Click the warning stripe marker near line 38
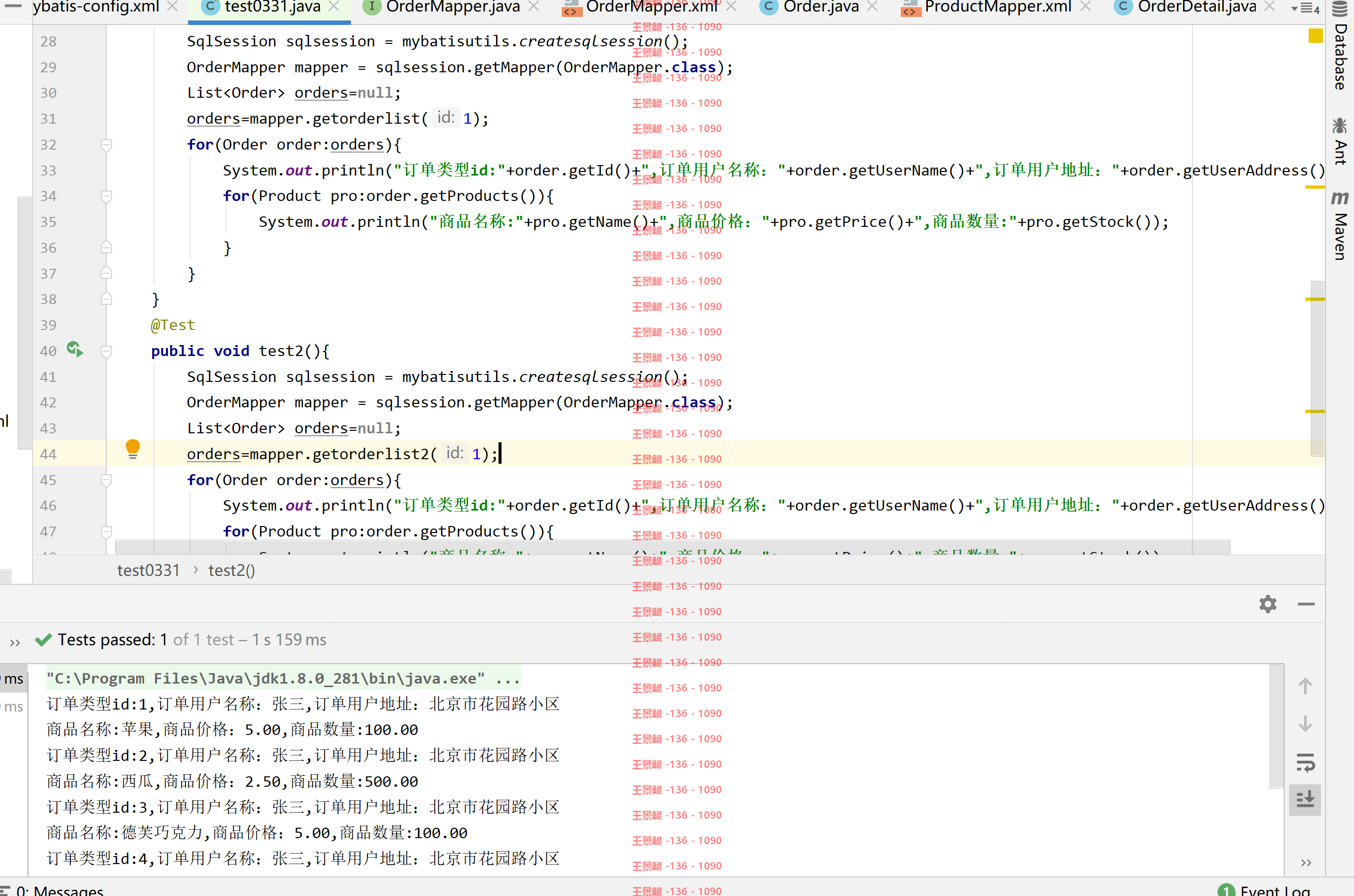This screenshot has height=896, width=1354. click(x=1315, y=299)
